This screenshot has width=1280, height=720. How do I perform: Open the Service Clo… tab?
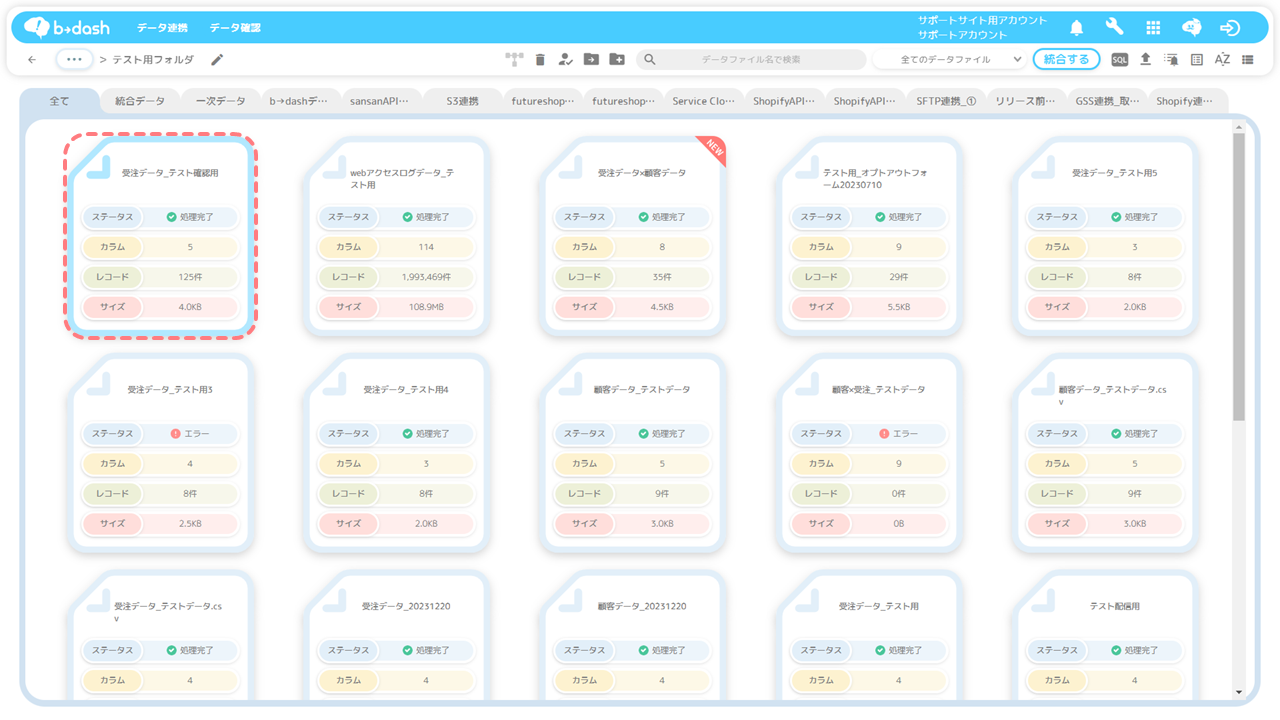point(704,101)
